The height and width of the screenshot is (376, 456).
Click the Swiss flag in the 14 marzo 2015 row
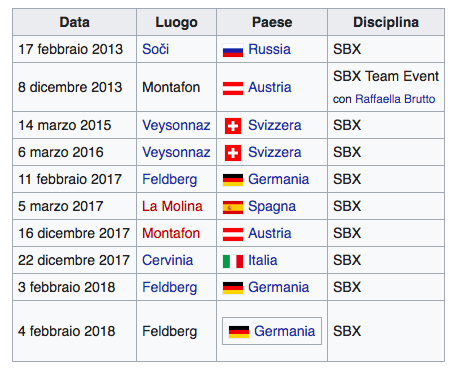click(x=233, y=126)
